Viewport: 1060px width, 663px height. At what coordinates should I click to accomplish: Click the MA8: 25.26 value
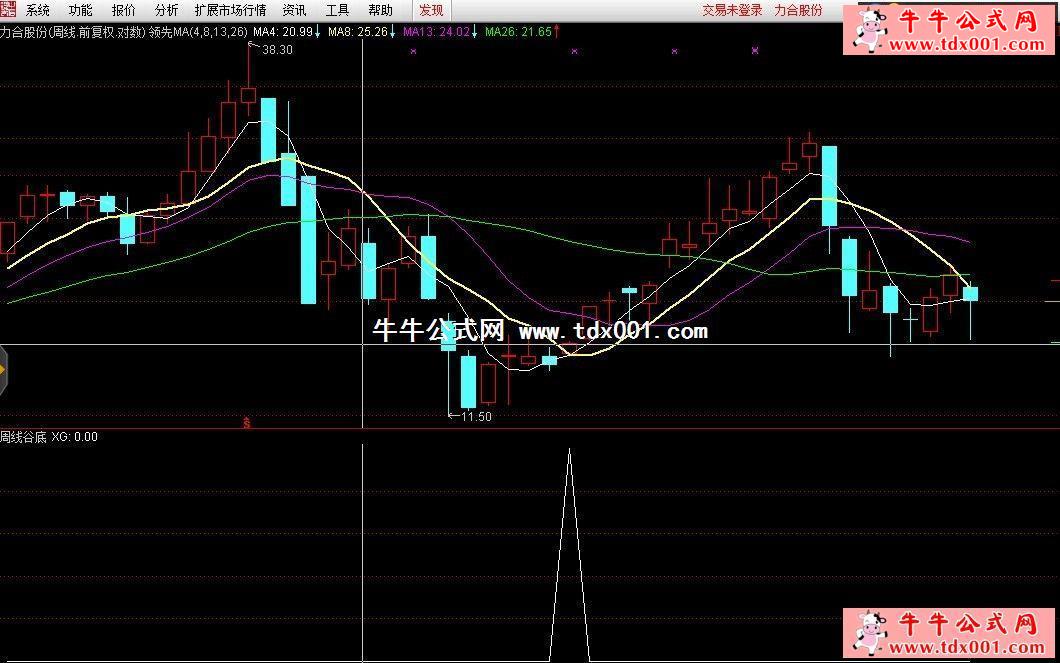click(x=358, y=32)
